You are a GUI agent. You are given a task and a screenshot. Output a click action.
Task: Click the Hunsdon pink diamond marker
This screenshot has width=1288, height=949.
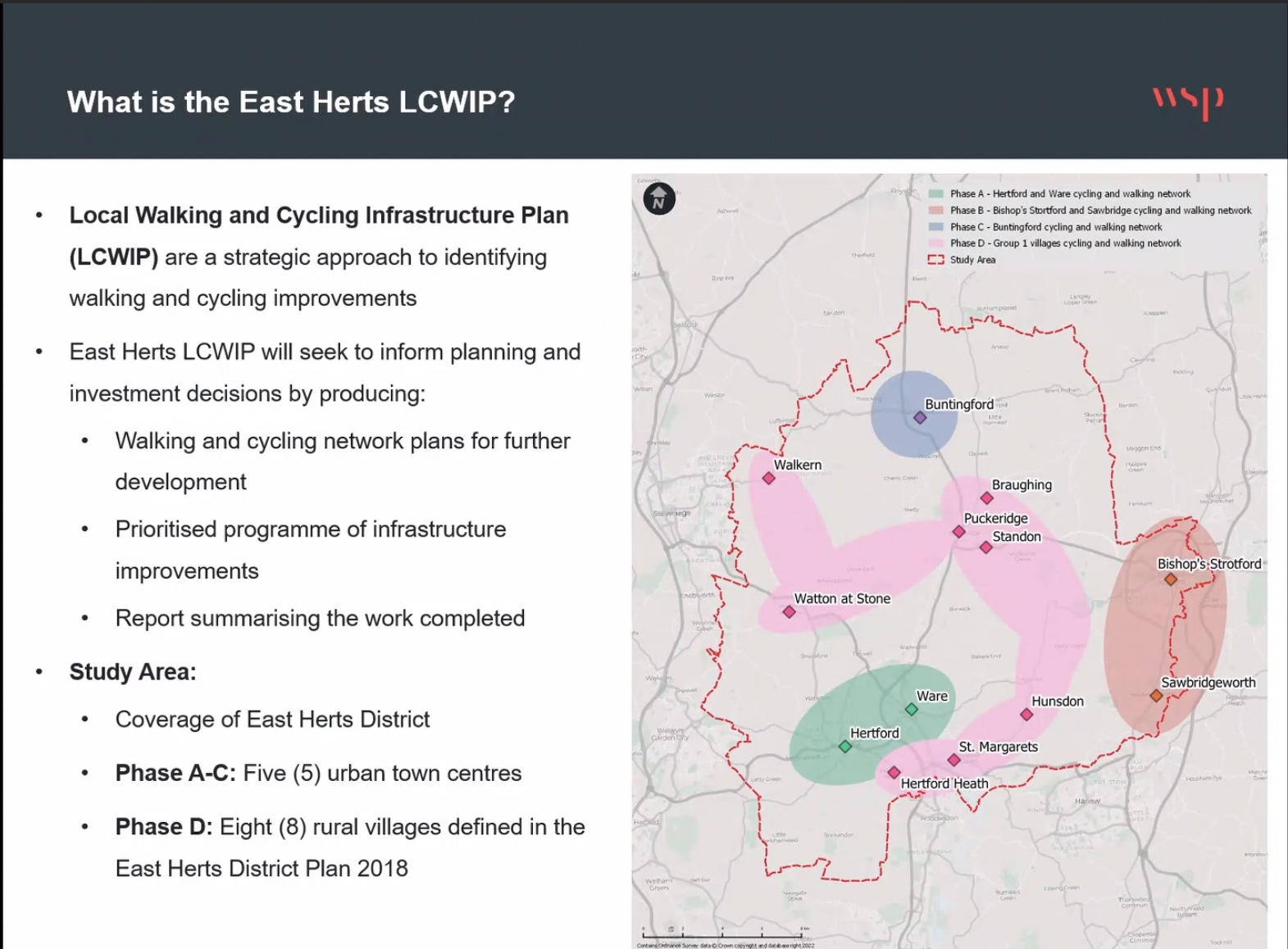point(1026,715)
